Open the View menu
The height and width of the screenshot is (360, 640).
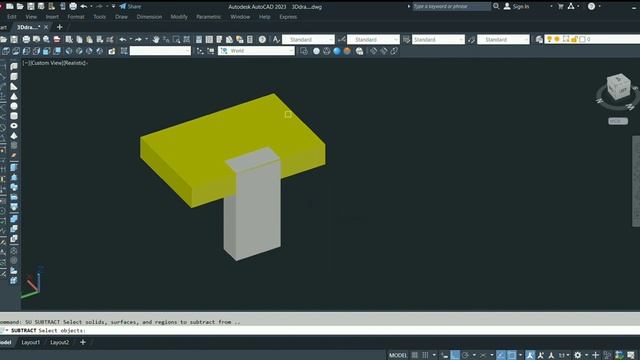tap(31, 17)
